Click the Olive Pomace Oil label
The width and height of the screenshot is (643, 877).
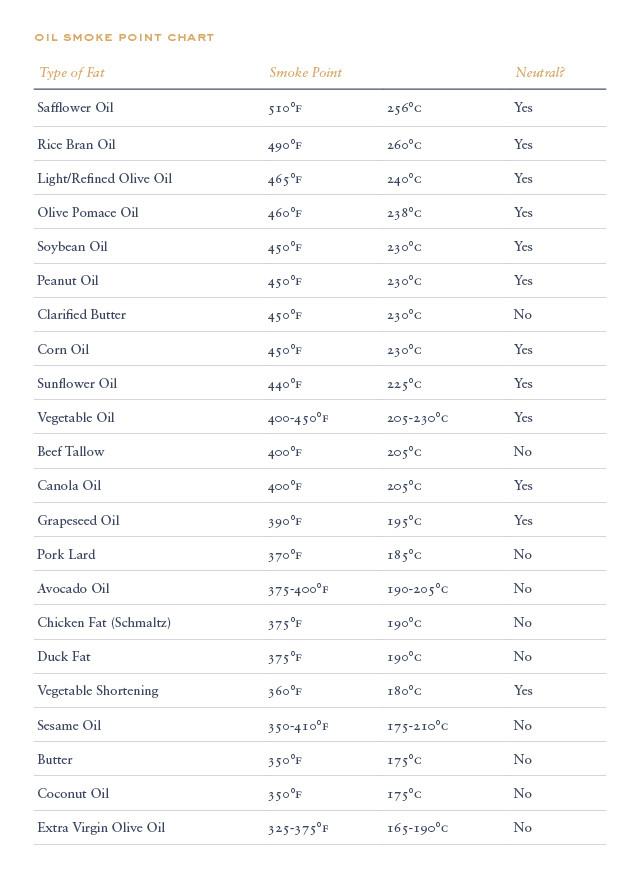(x=87, y=213)
